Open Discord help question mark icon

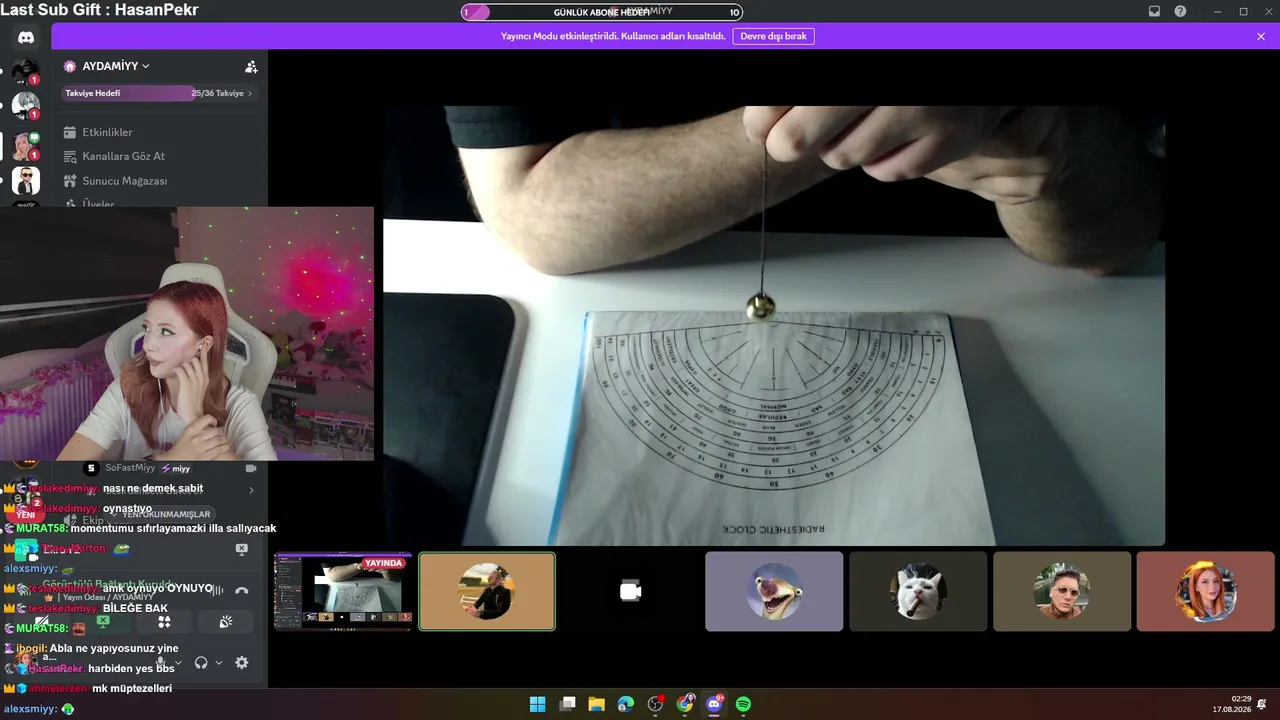1180,11
